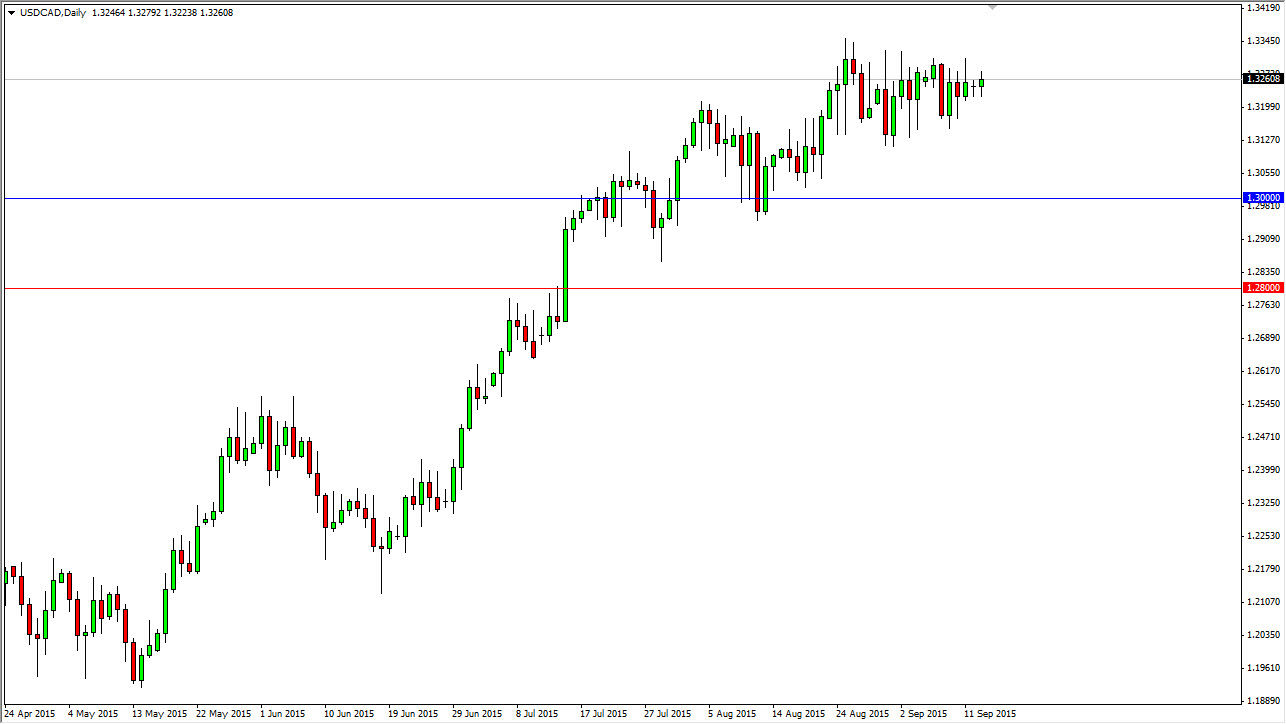Click the open price value 1.32464
Screen dimensions: 1286x724
pyautogui.click(x=107, y=12)
